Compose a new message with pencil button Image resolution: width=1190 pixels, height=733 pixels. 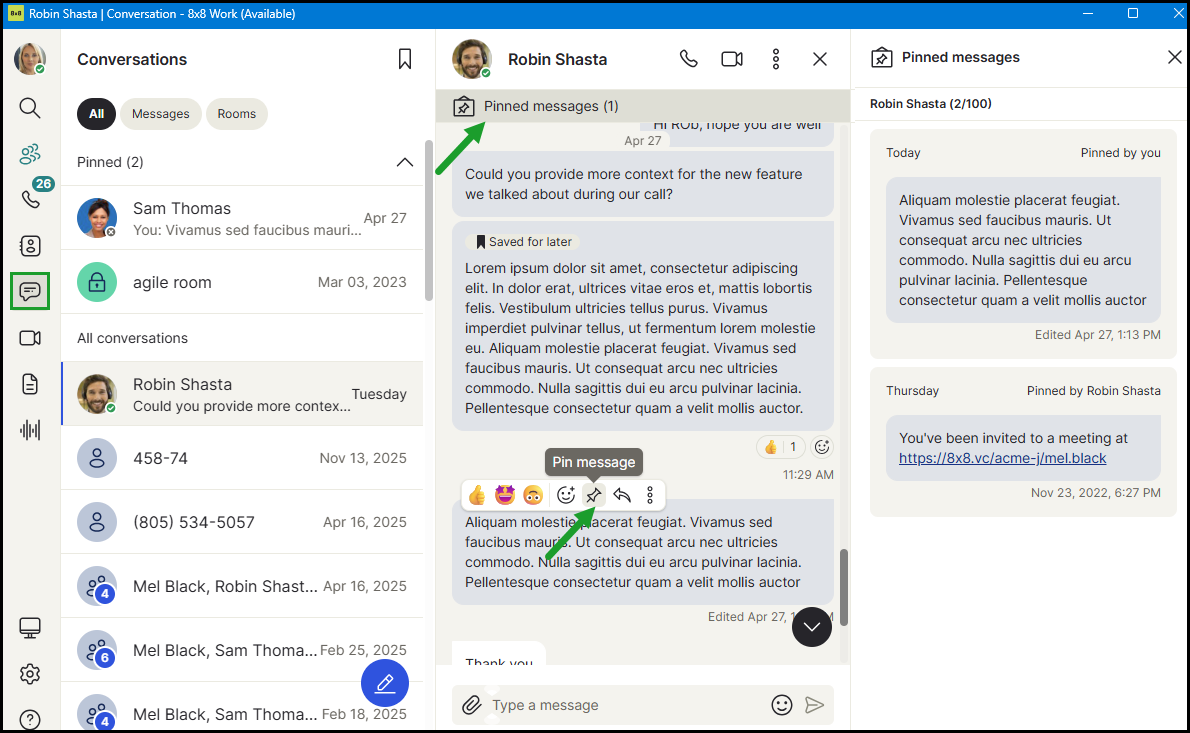tap(385, 683)
